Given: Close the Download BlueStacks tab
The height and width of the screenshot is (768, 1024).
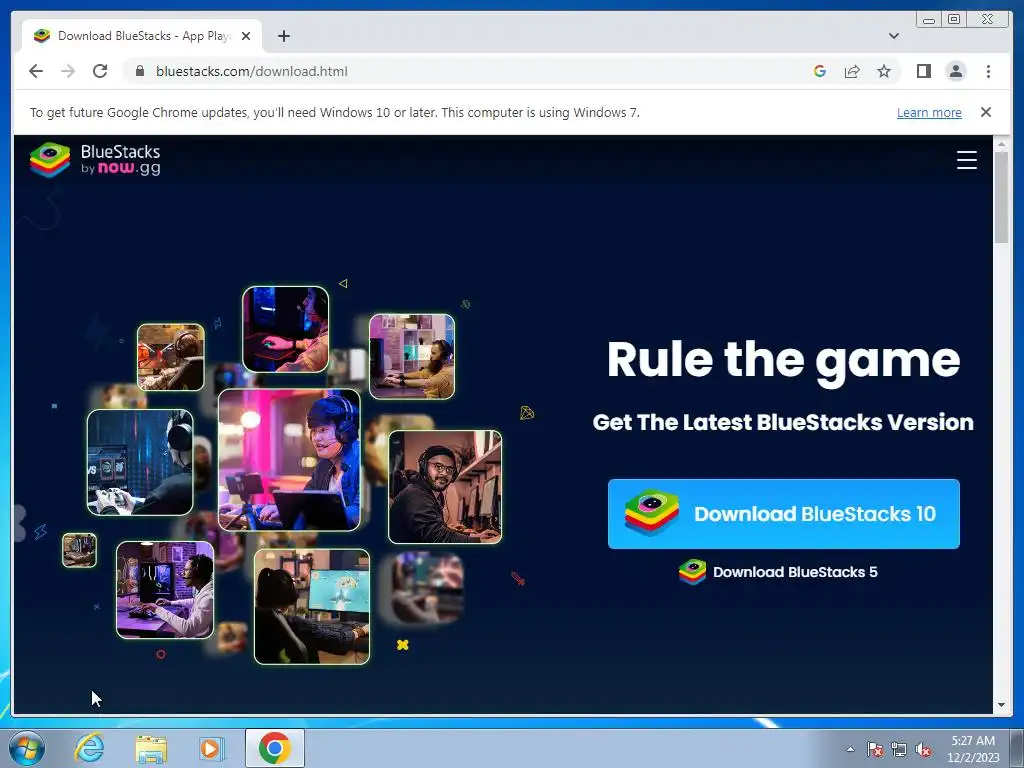Looking at the screenshot, I should pyautogui.click(x=246, y=36).
